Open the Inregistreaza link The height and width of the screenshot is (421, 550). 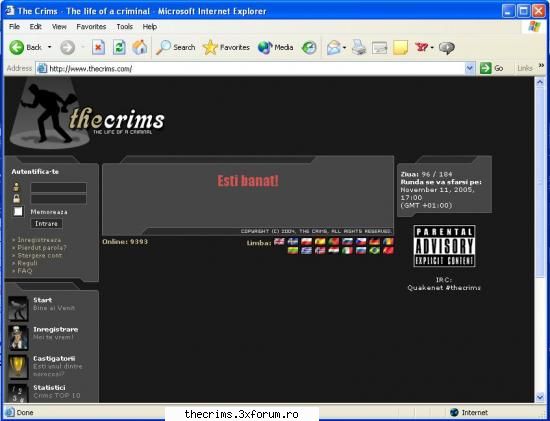[x=39, y=240]
